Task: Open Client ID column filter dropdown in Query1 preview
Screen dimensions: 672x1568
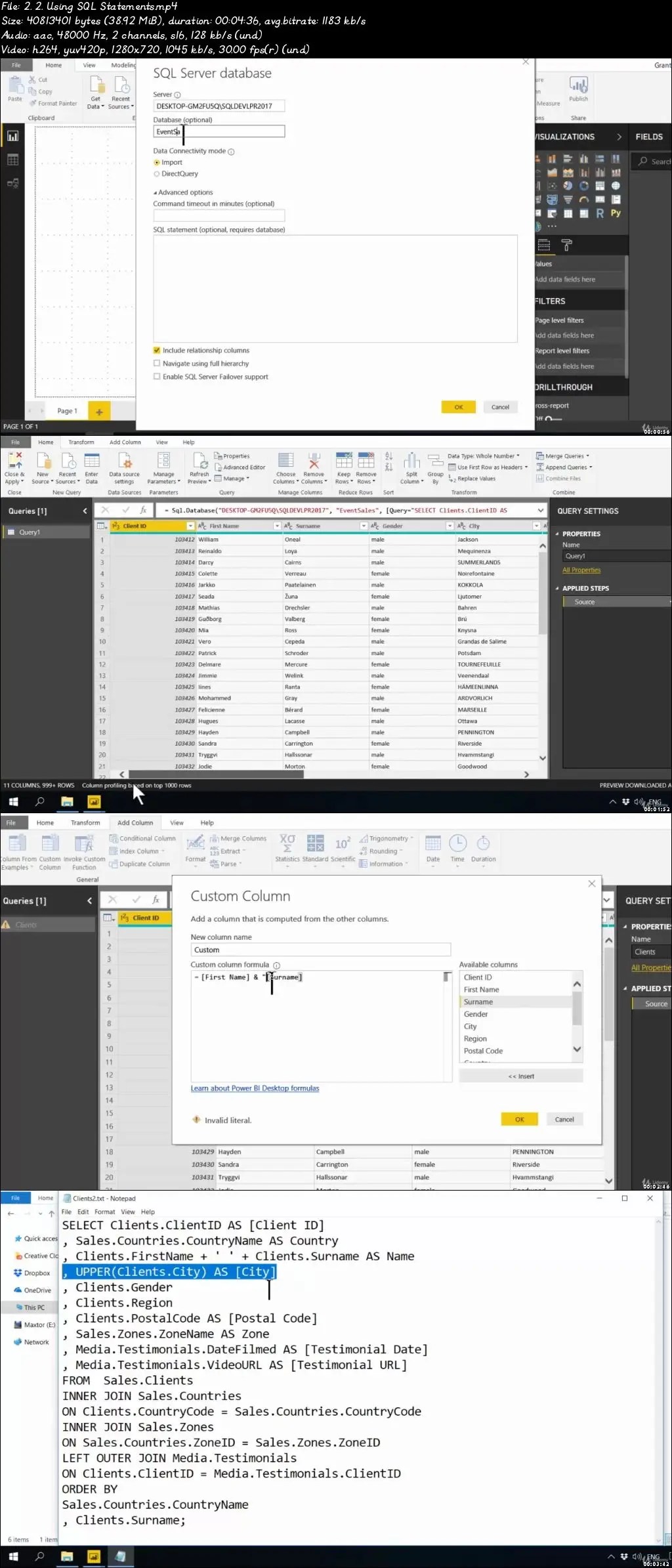Action: coord(190,526)
